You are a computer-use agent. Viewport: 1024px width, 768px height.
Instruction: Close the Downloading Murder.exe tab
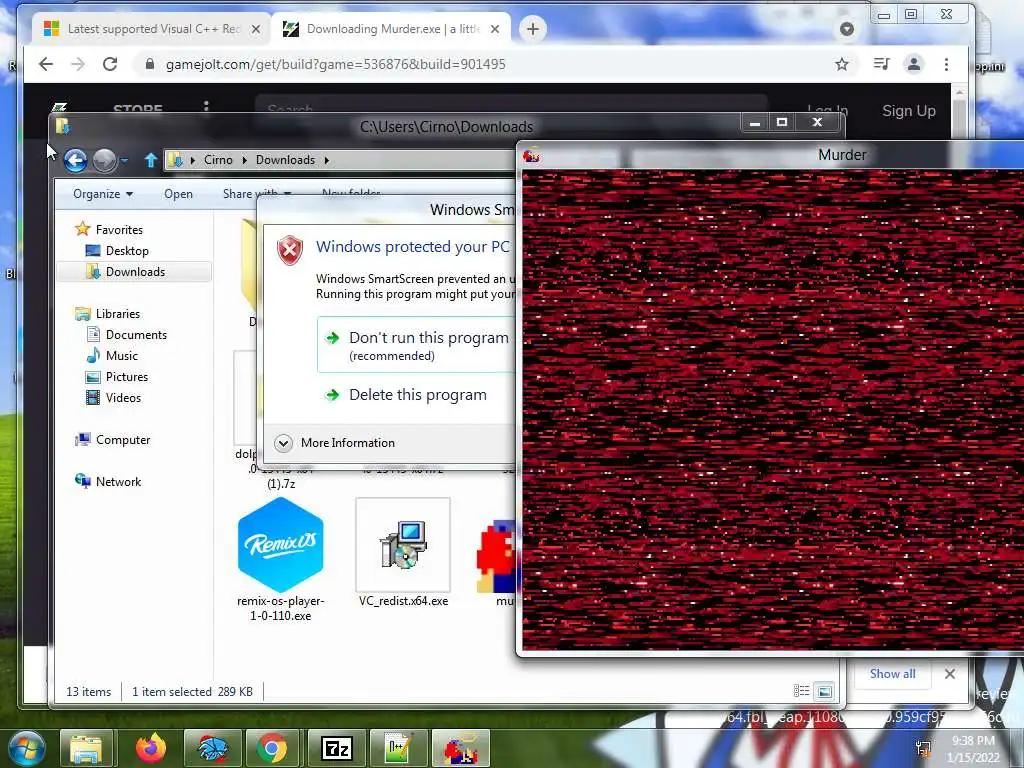click(495, 29)
